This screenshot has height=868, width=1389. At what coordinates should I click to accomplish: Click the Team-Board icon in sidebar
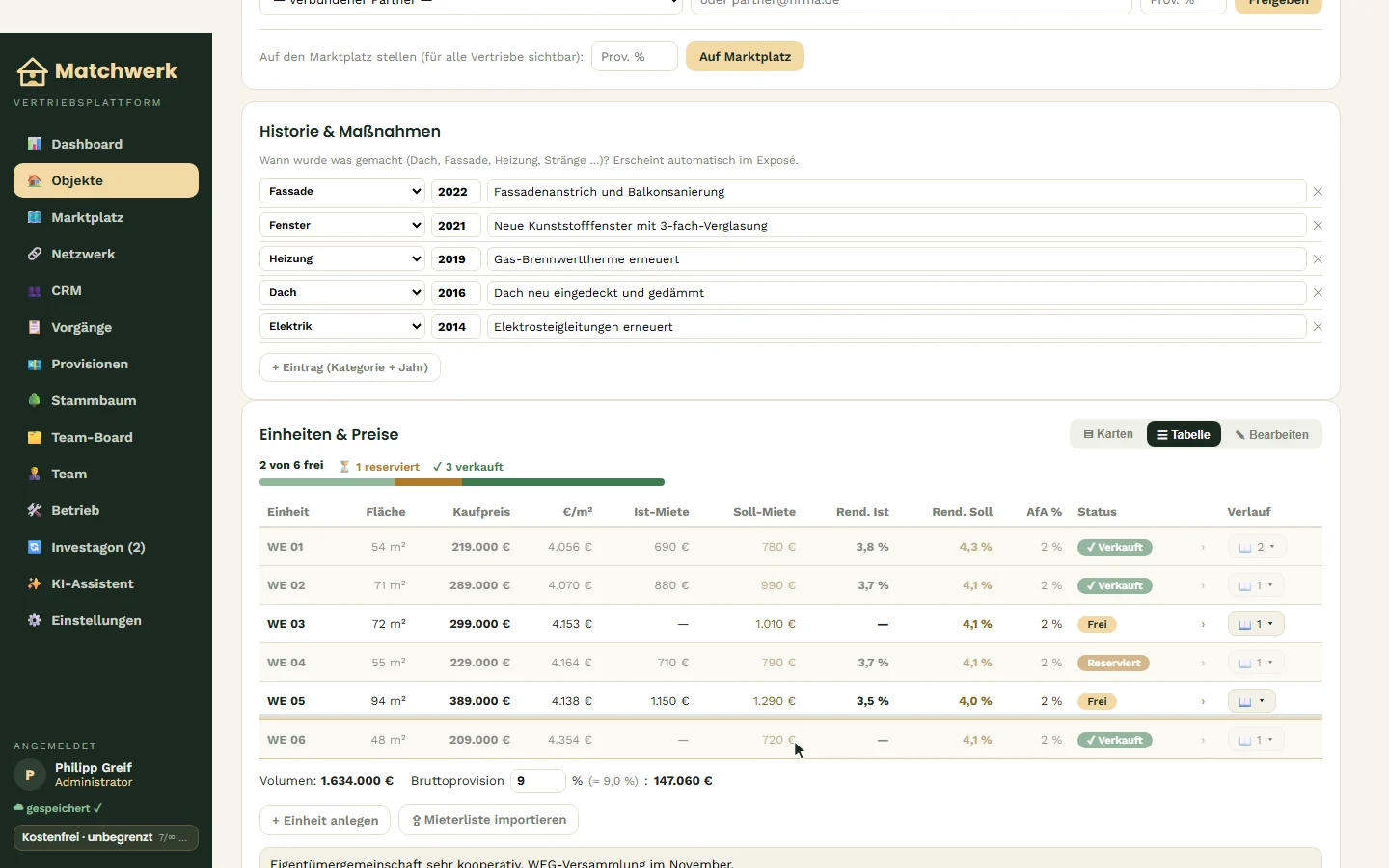pyautogui.click(x=35, y=437)
